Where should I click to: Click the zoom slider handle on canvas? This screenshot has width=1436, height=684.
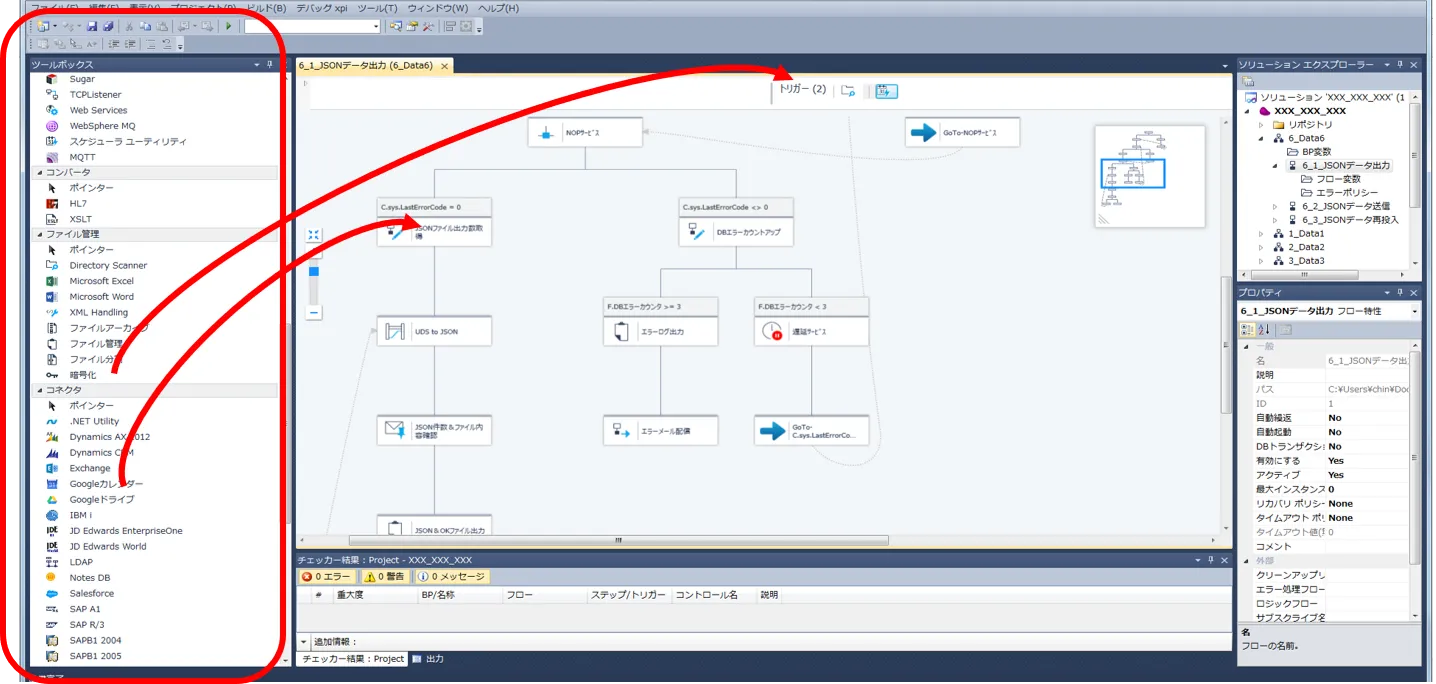pyautogui.click(x=314, y=271)
